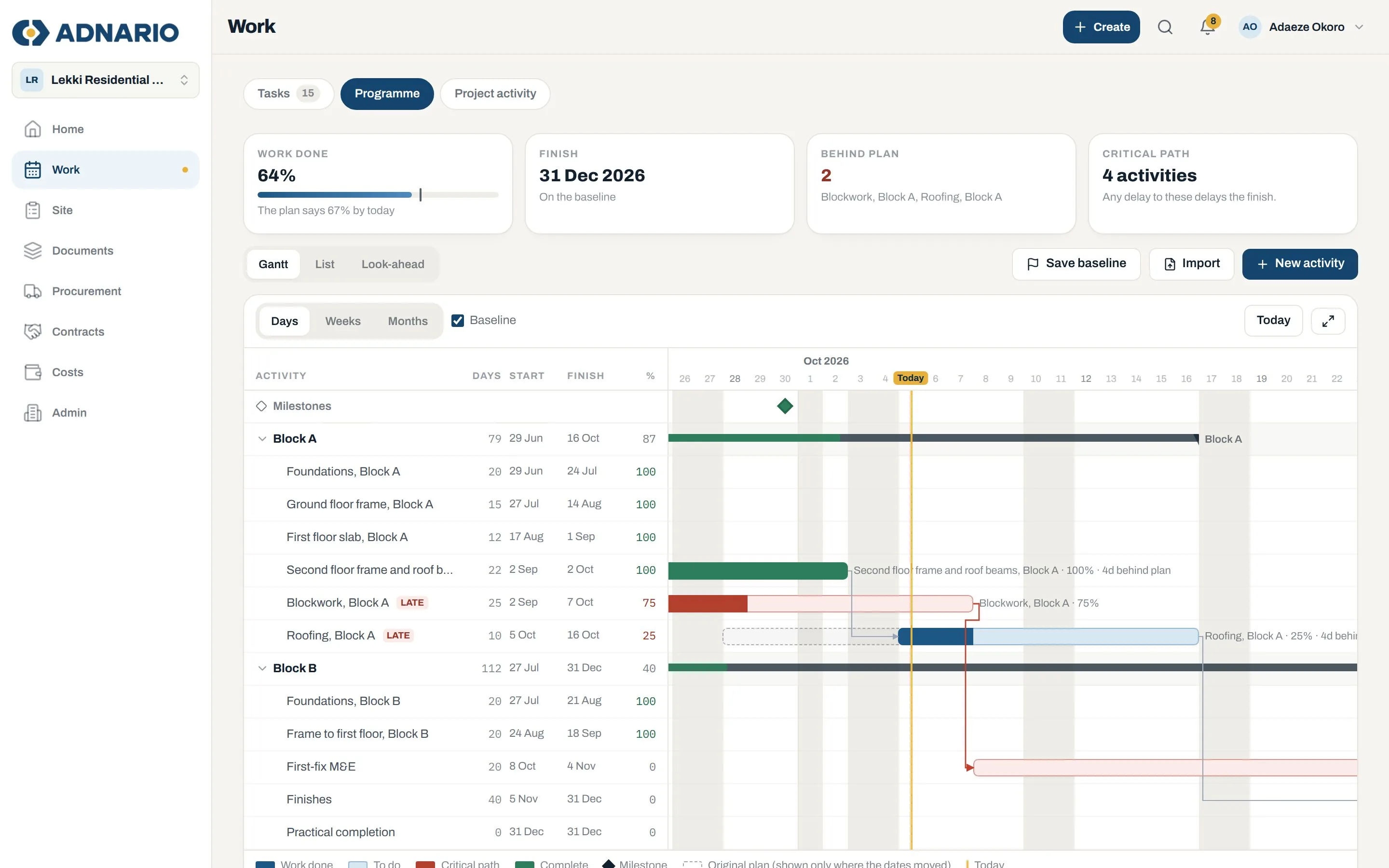The width and height of the screenshot is (1389, 868).
Task: Click the Adnario logo
Action: (95, 32)
